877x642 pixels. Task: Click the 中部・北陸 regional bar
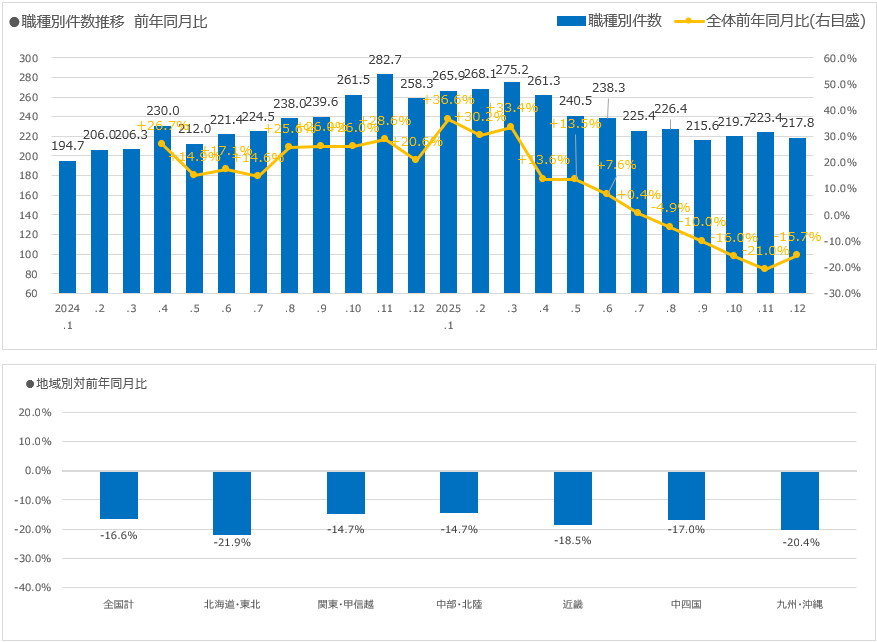point(459,492)
